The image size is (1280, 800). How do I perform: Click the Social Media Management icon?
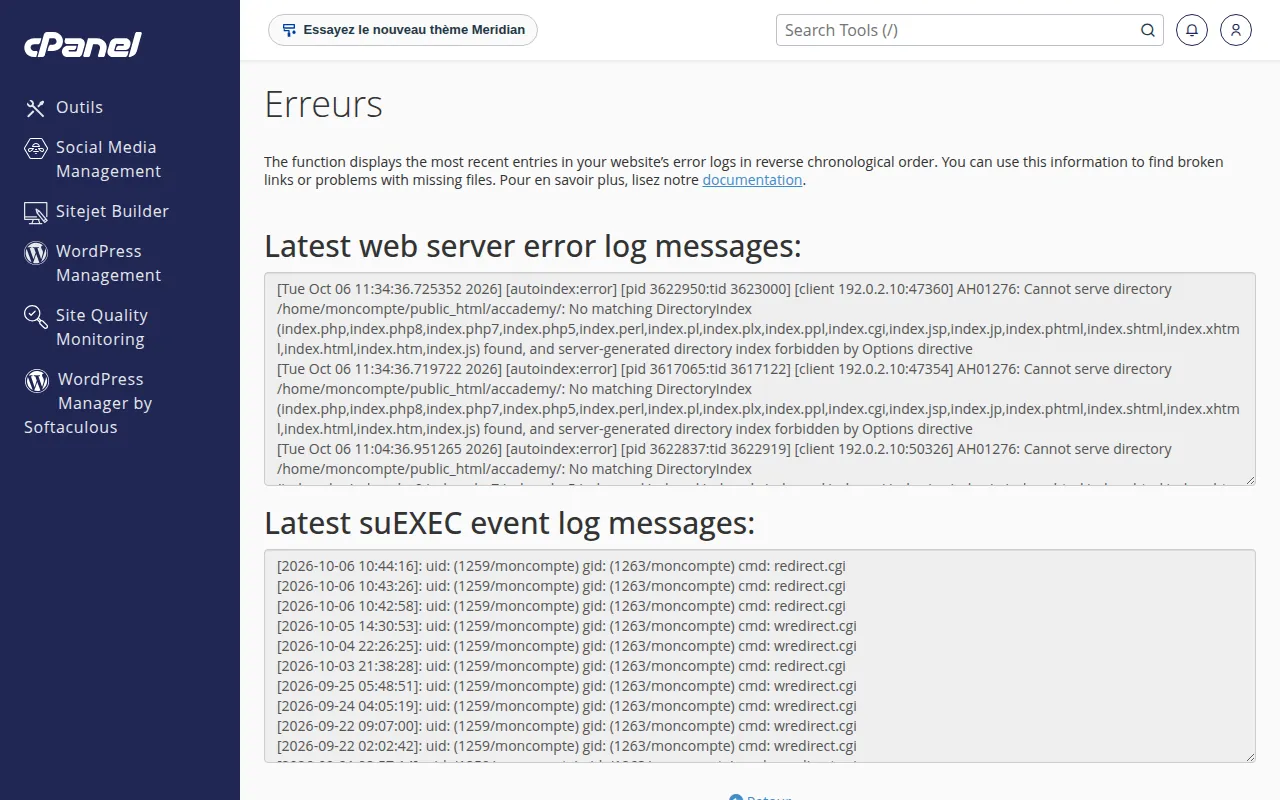[36, 148]
